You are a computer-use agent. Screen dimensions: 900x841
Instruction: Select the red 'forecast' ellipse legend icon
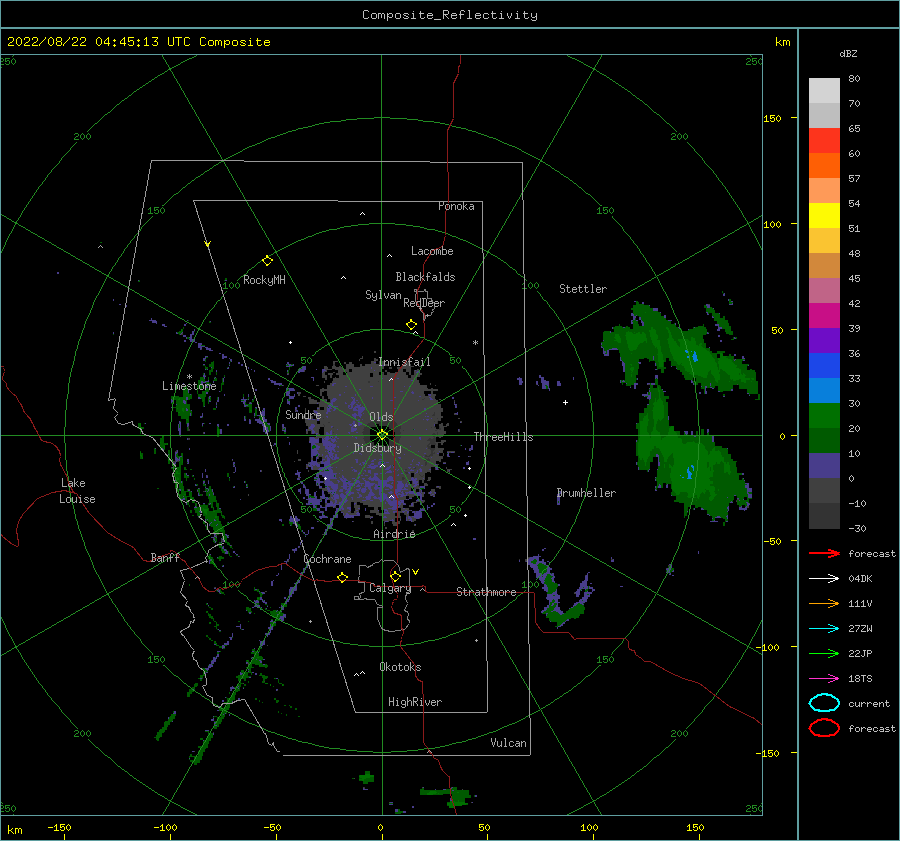coord(824,728)
